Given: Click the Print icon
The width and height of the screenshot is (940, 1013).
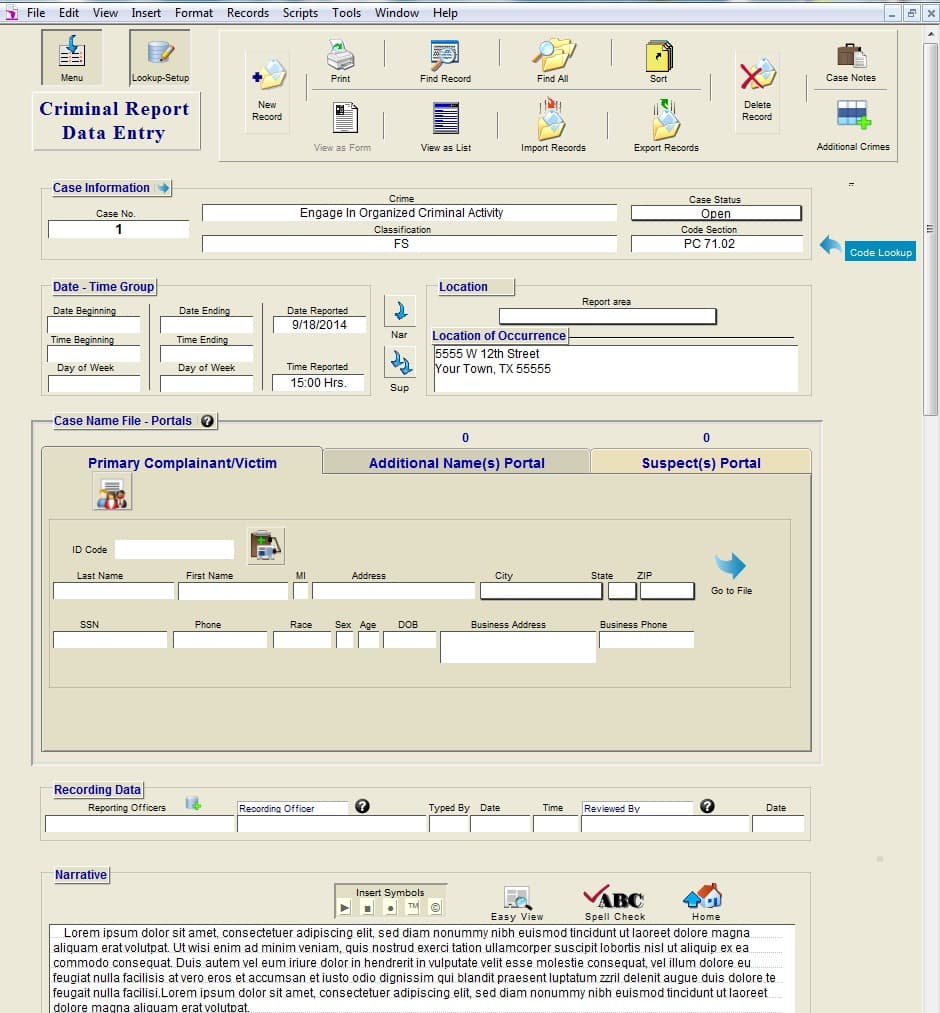Looking at the screenshot, I should pos(340,55).
